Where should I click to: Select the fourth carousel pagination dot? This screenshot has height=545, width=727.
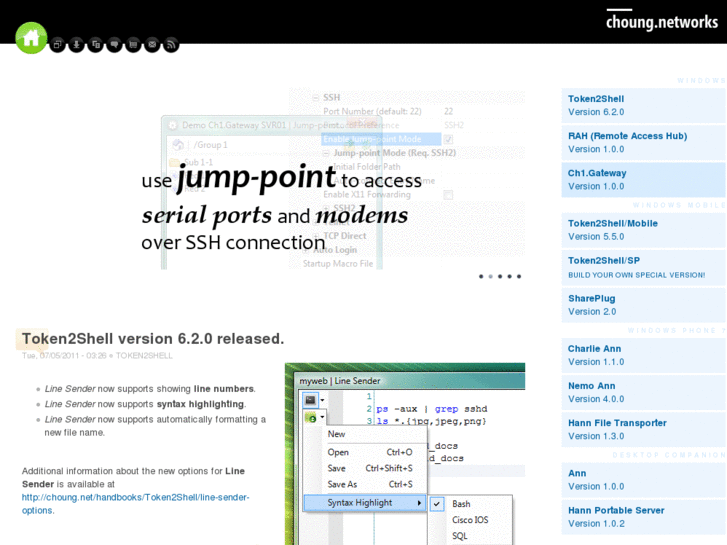coord(510,276)
